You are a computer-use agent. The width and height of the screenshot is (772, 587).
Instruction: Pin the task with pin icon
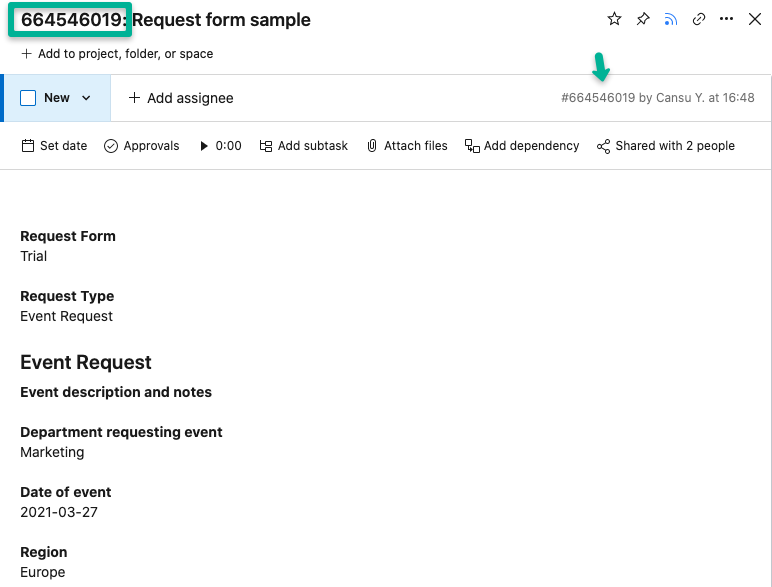(643, 19)
